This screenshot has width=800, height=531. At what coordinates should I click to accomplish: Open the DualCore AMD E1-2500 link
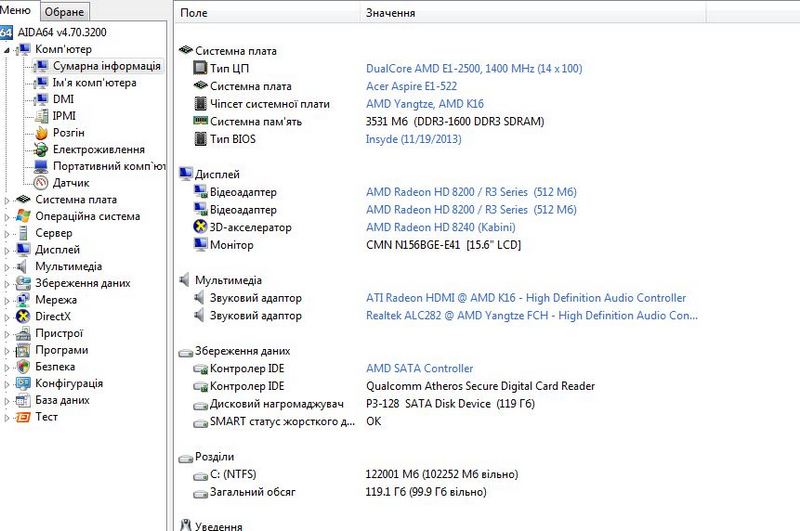click(x=474, y=69)
